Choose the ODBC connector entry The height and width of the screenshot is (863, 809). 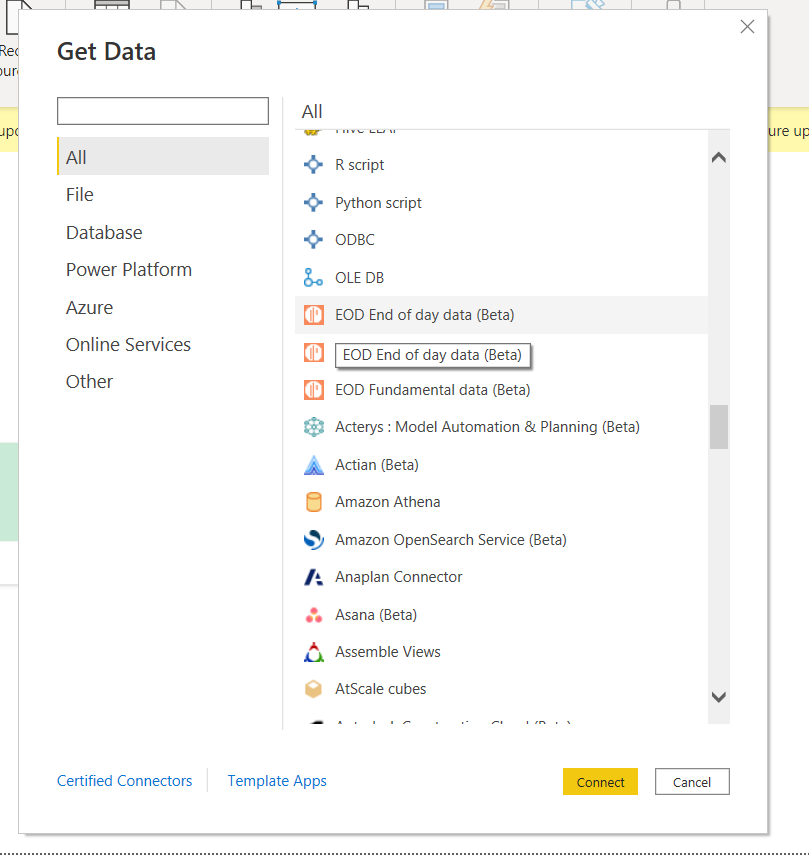[501, 240]
